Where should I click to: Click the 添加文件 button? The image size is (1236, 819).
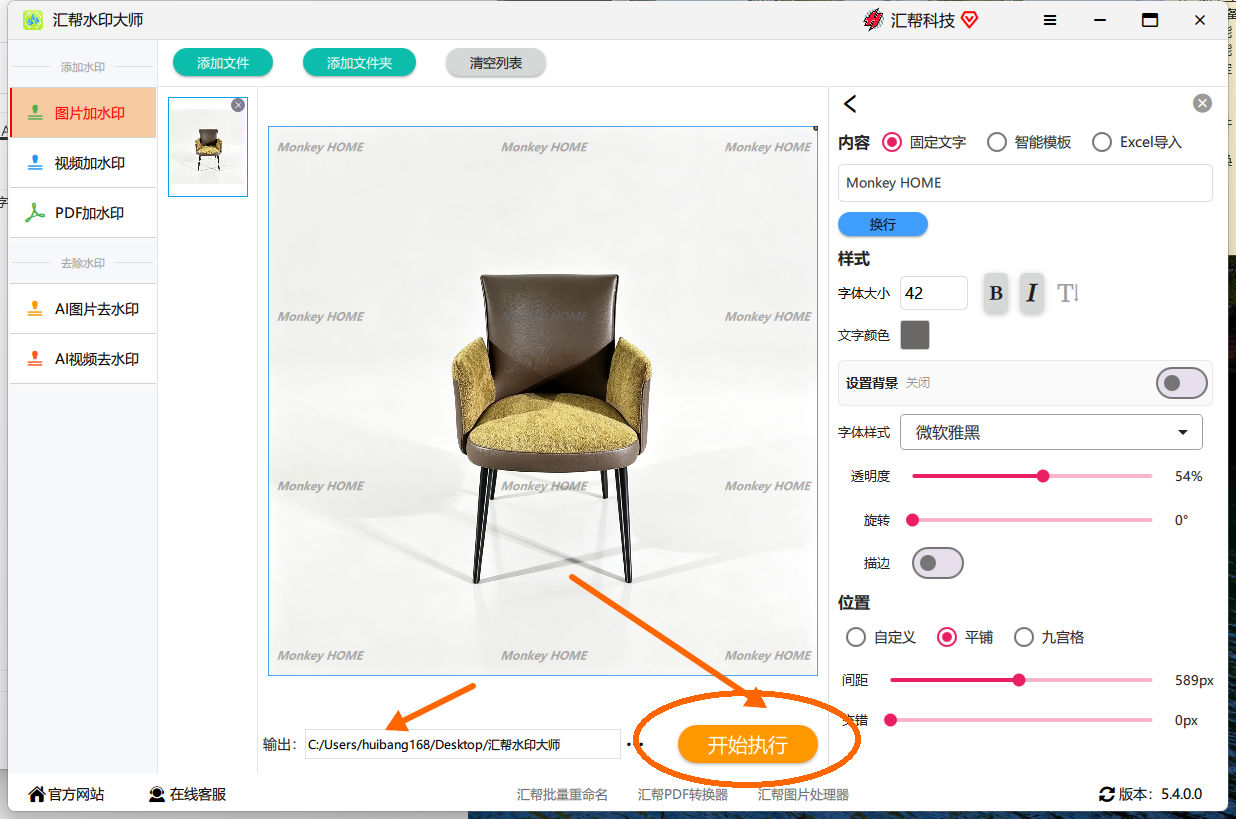point(223,63)
